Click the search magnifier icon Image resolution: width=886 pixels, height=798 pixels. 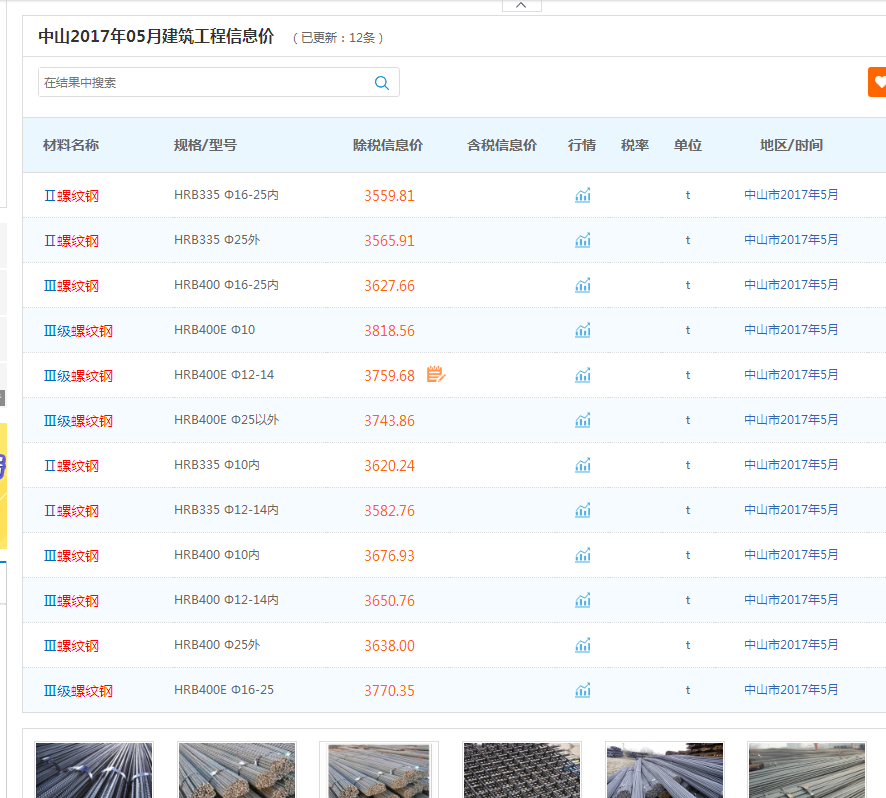pos(382,83)
